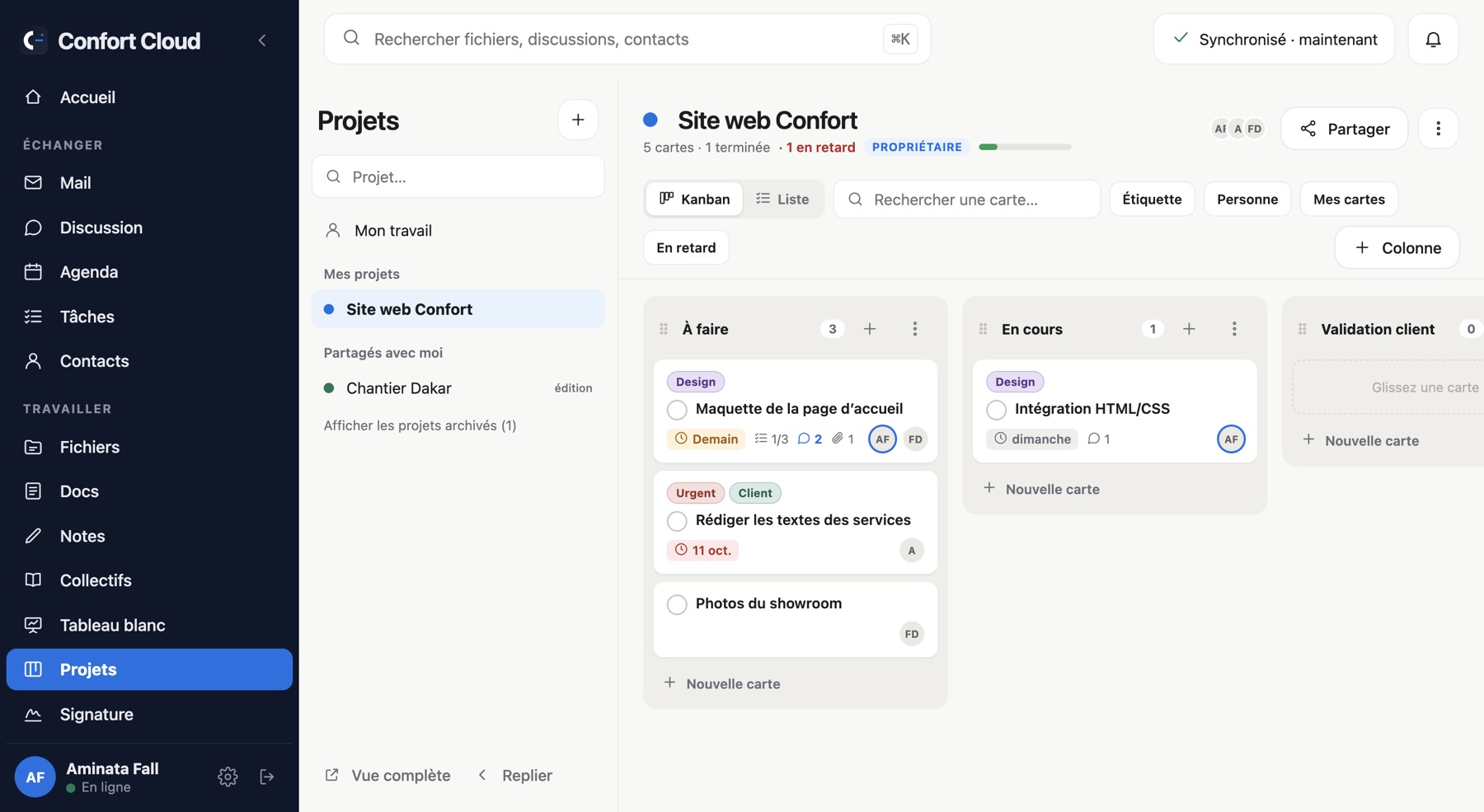Screen dimensions: 1484x812
Task: Open Tableau blanc in the sidebar
Action: [149, 625]
